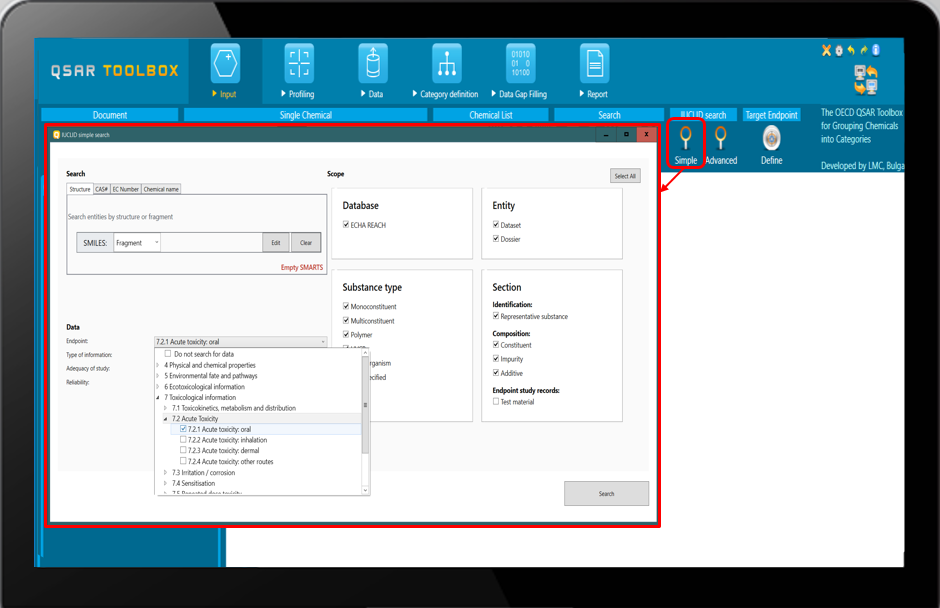The image size is (940, 608).
Task: Click the 'Empty SMARTS' red text
Action: pos(302,267)
